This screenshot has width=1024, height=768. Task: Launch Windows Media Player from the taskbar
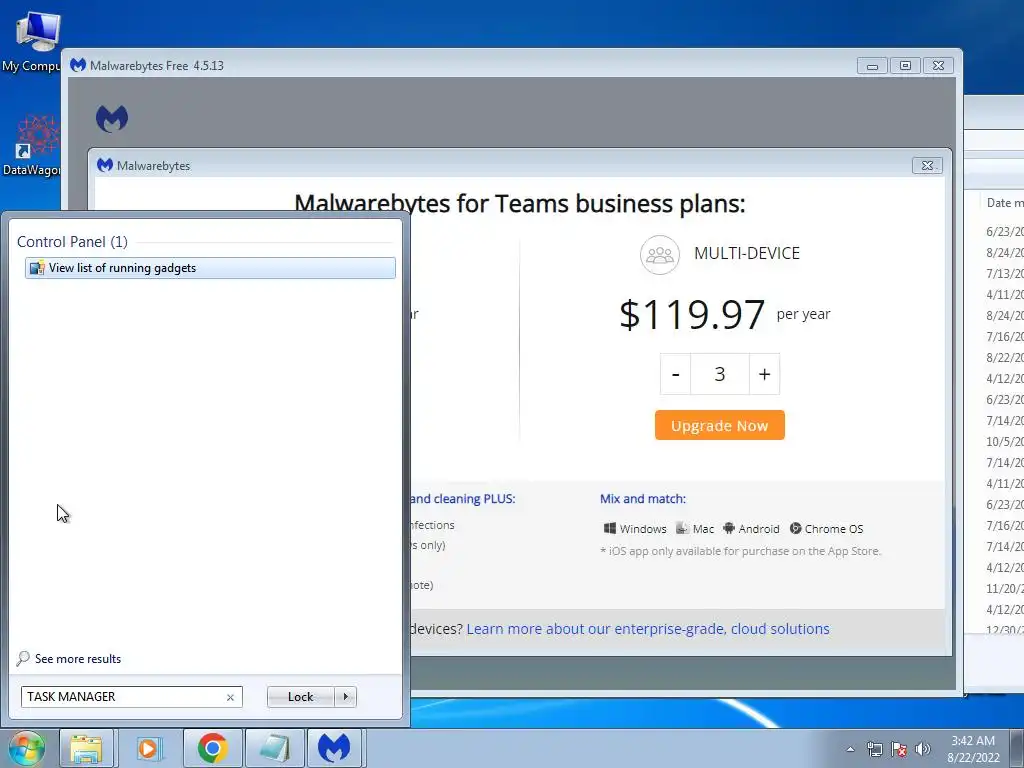(149, 748)
